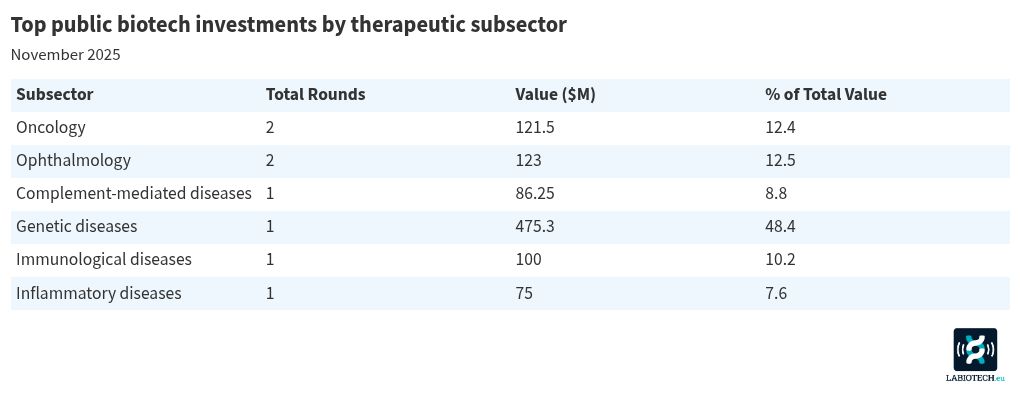Click the Subsector column header
Viewport: 1020px width, 401px height.
pos(54,95)
